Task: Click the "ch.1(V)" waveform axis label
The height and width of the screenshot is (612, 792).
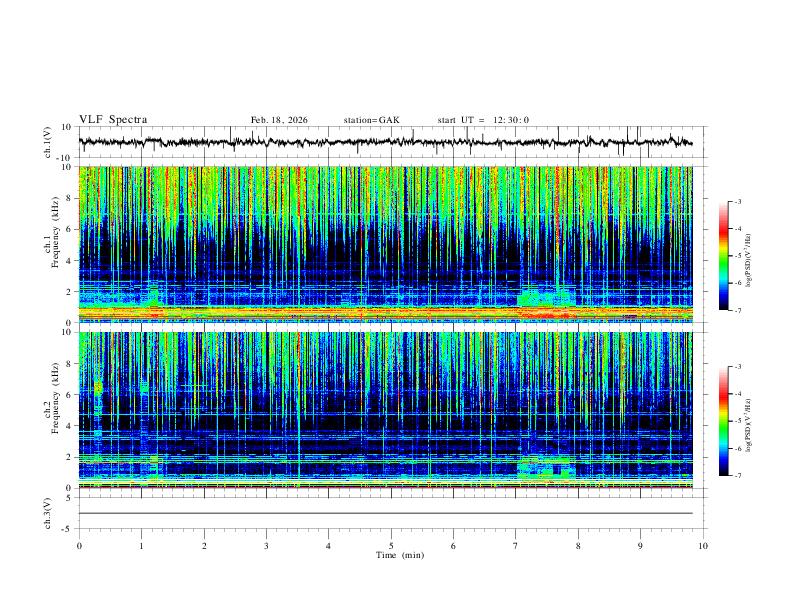Action: click(48, 142)
